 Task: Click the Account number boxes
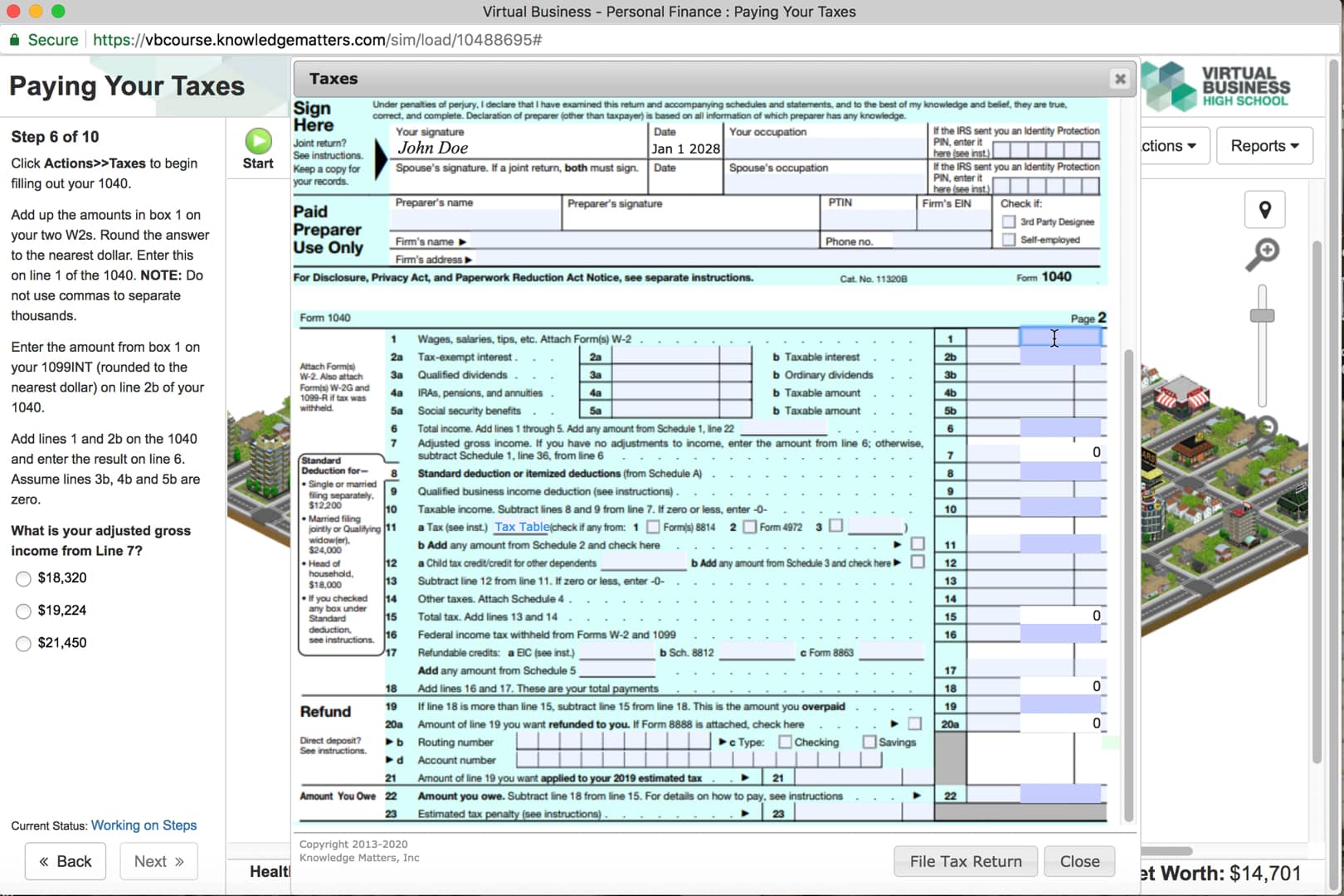(699, 759)
